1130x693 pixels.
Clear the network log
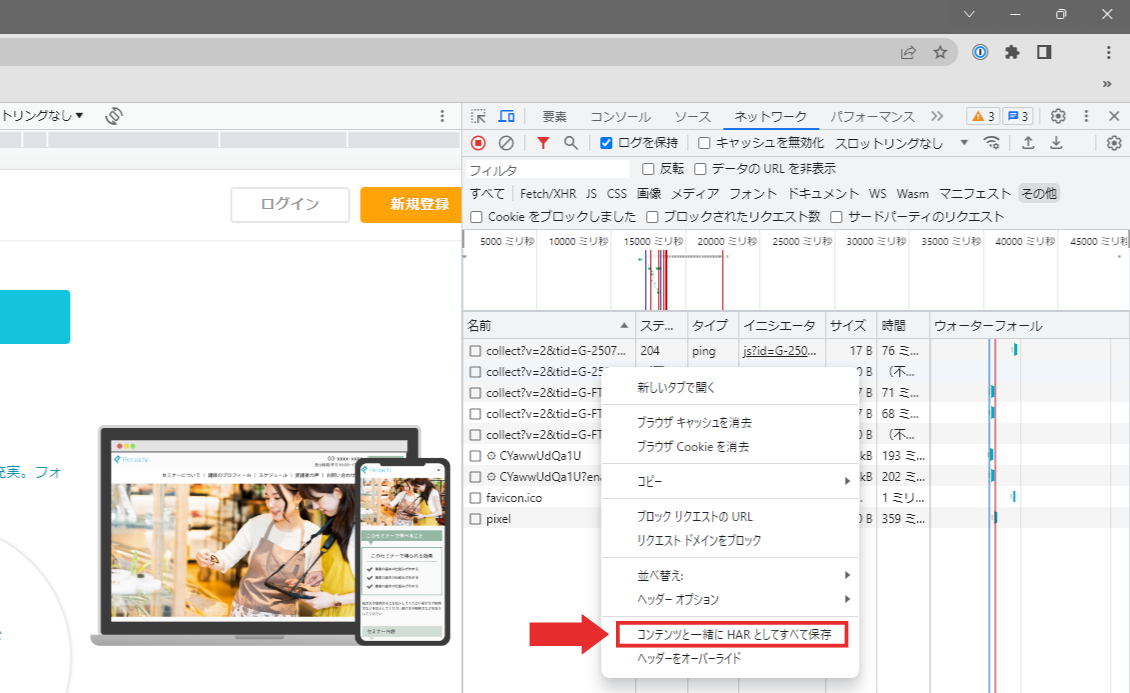click(x=506, y=143)
